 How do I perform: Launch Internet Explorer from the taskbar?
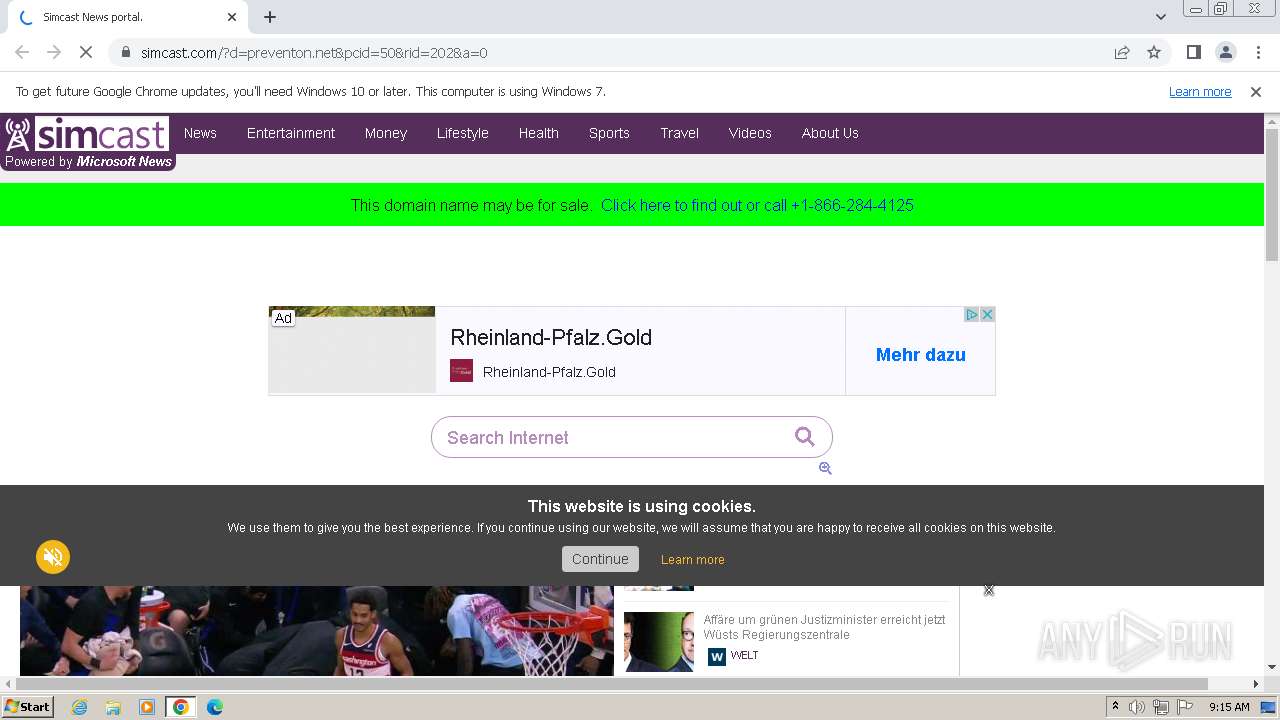(80, 707)
